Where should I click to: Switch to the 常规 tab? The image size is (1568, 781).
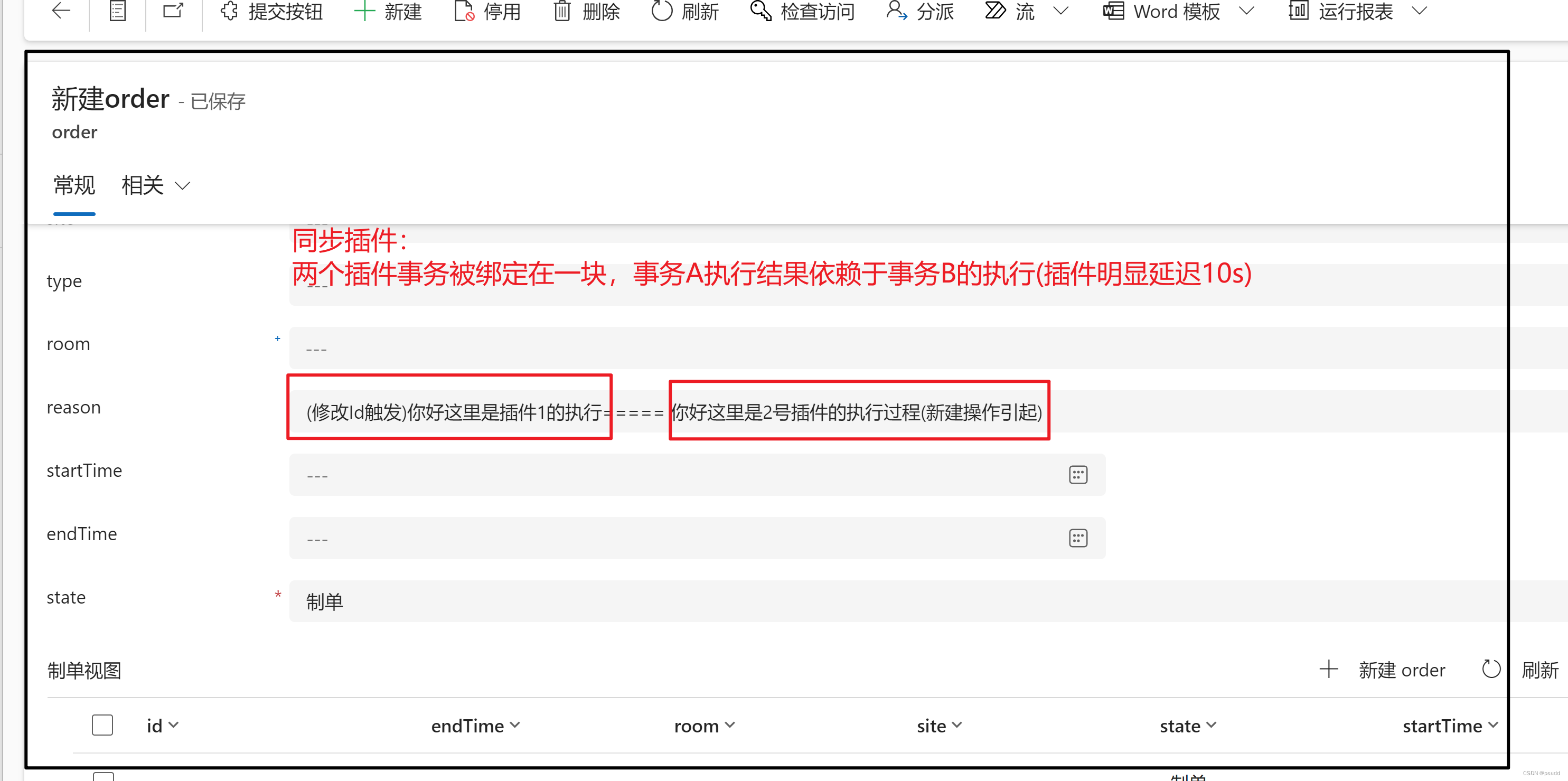coord(74,185)
